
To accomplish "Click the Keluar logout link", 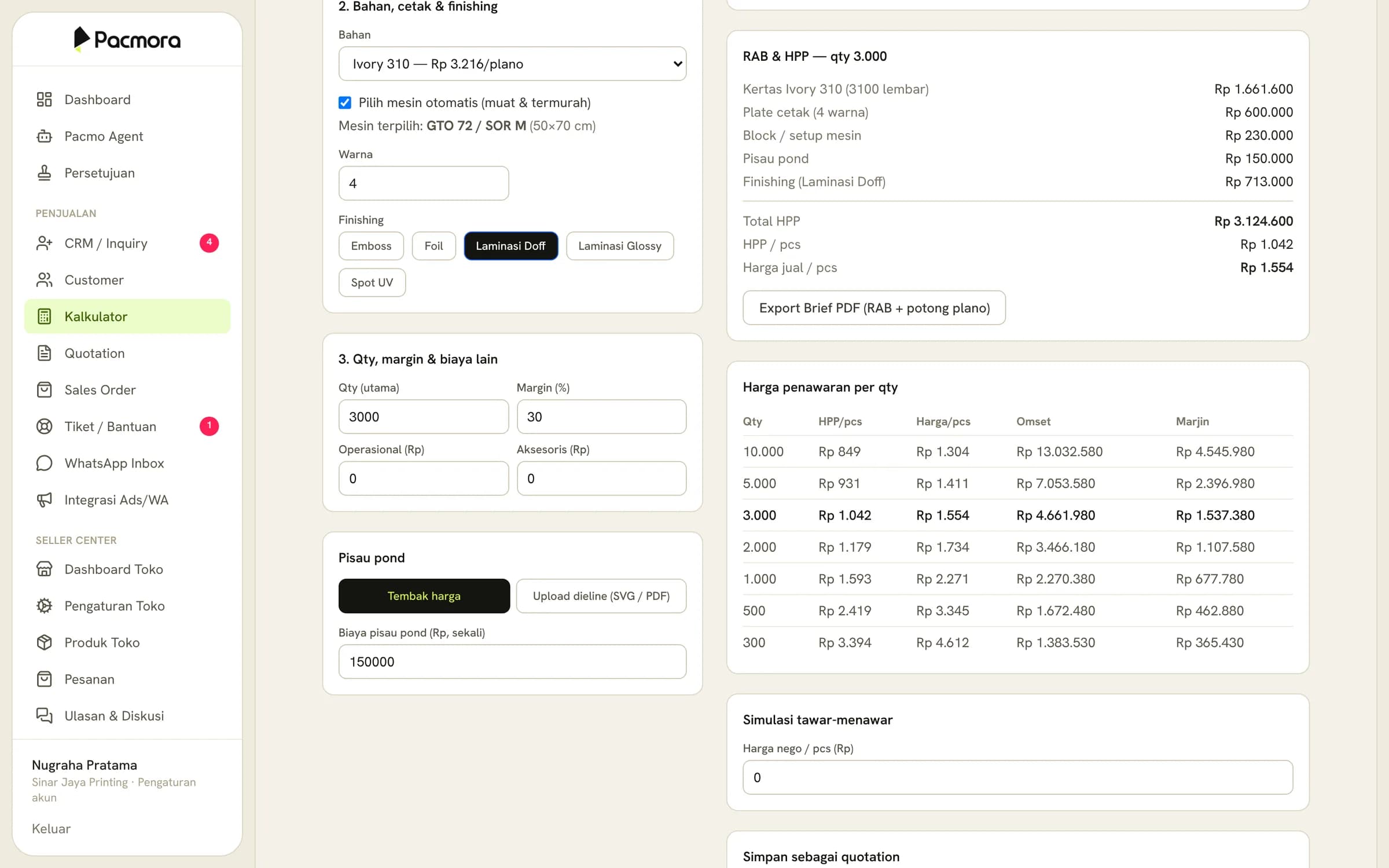I will [x=51, y=829].
